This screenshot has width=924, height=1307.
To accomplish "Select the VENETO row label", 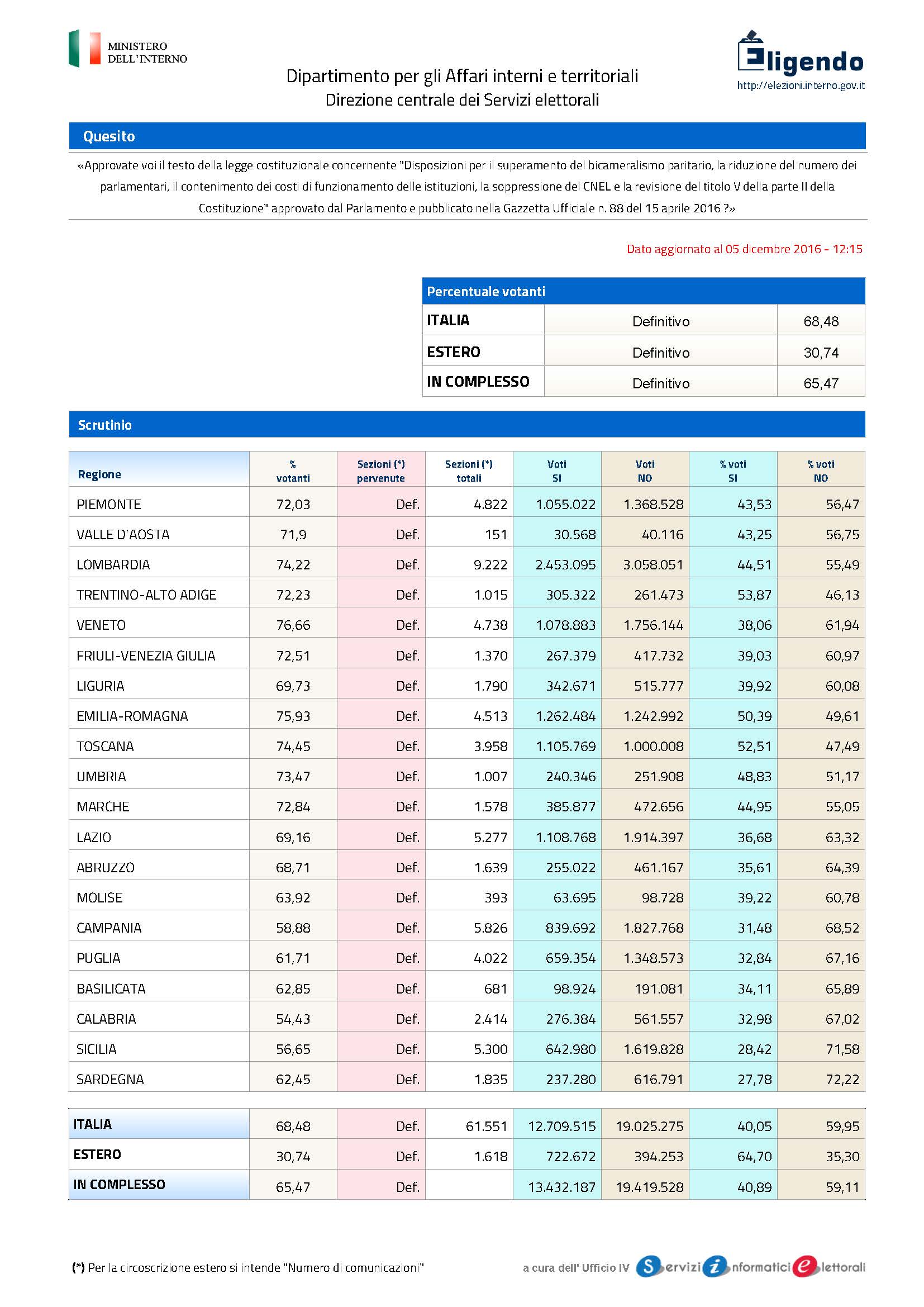I will (101, 625).
